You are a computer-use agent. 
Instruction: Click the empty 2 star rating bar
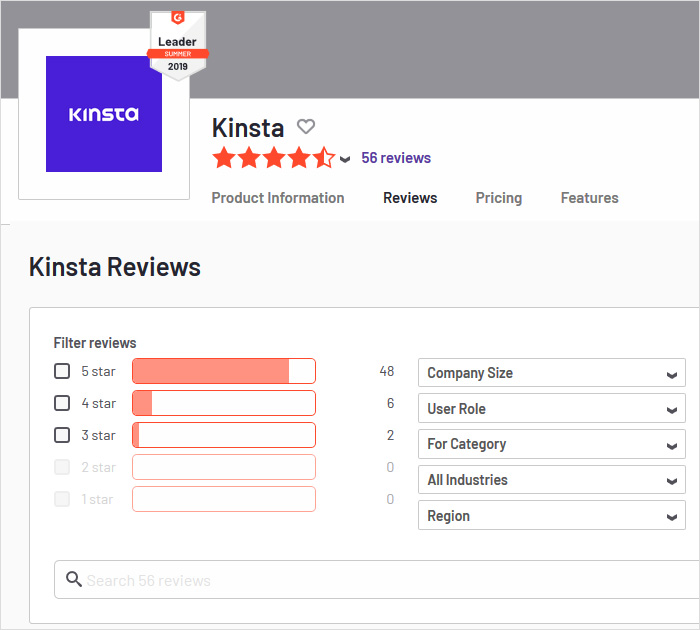coord(224,467)
